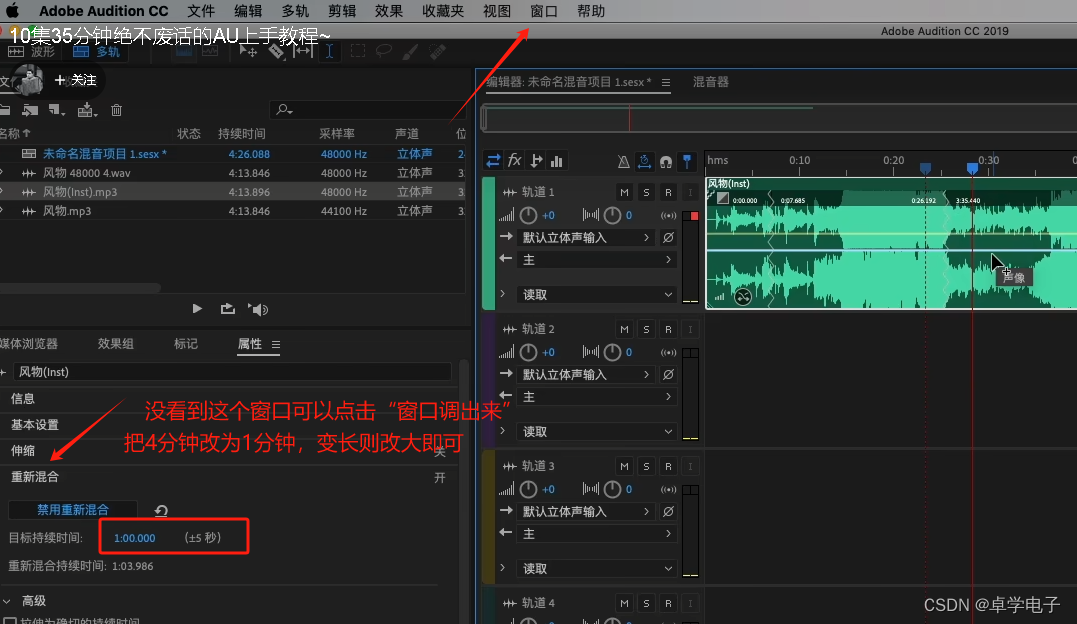Switch to the 媒体浏览器 tab
Viewport: 1077px width, 624px height.
click(29, 344)
